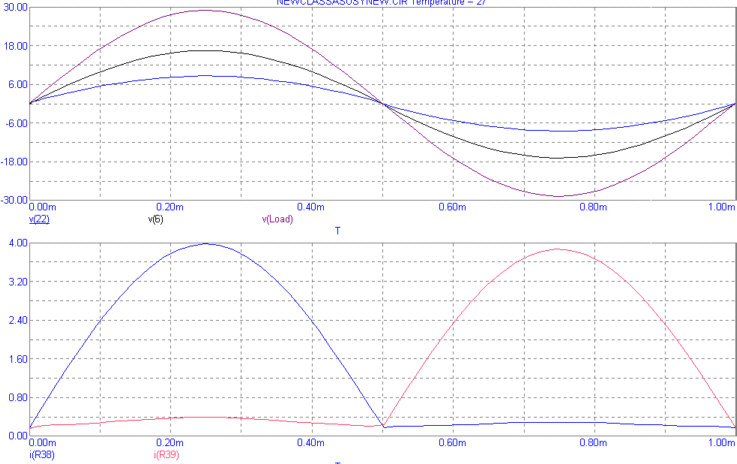Select the v(22) trace label
737x464 pixels.
[x=39, y=219]
